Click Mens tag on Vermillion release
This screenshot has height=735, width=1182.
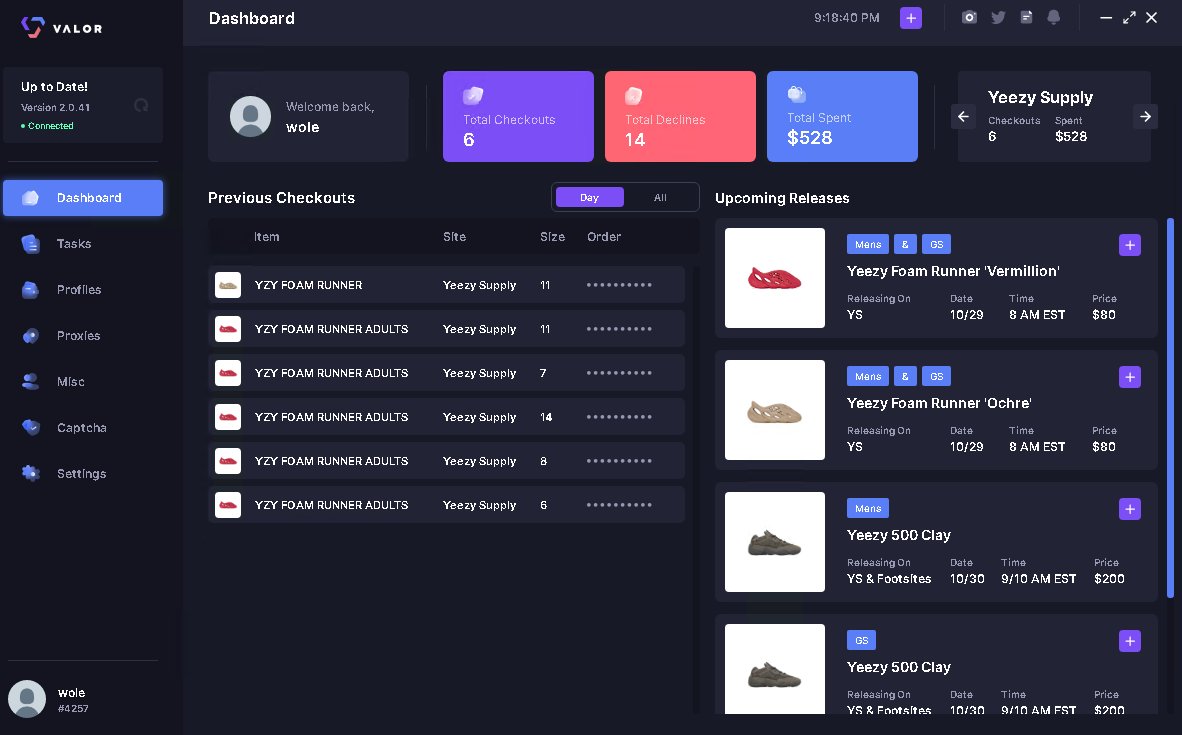(x=868, y=244)
